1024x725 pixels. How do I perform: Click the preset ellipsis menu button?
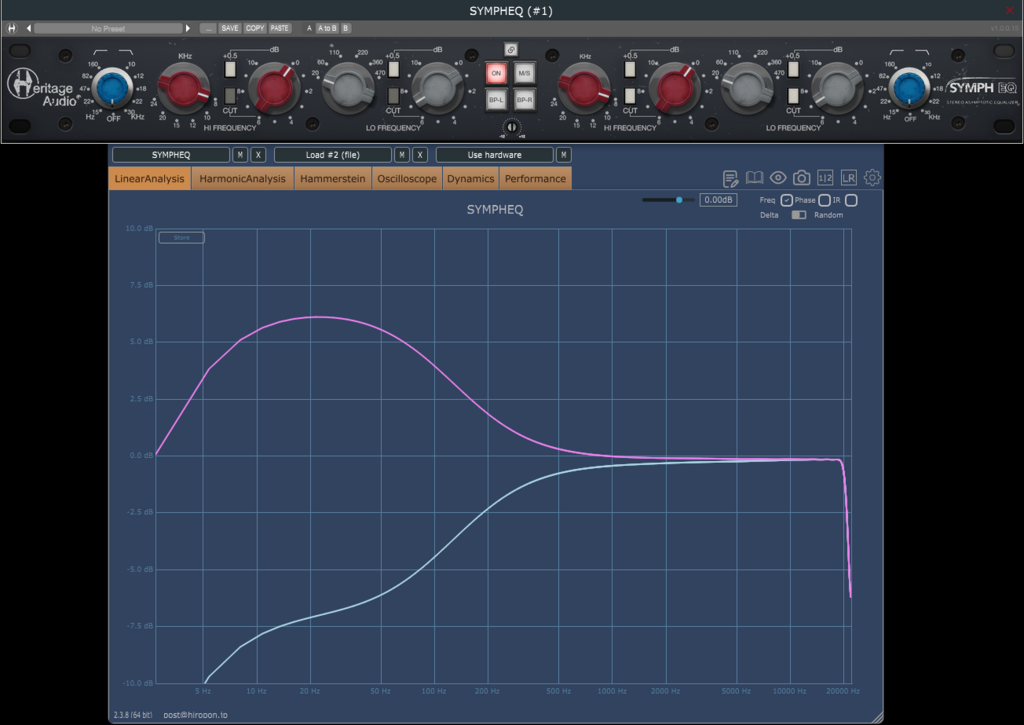(208, 28)
